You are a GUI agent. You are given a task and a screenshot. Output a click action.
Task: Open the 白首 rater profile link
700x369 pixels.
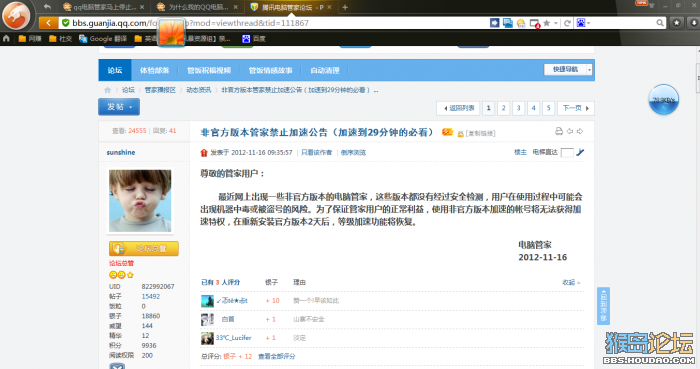[228, 319]
